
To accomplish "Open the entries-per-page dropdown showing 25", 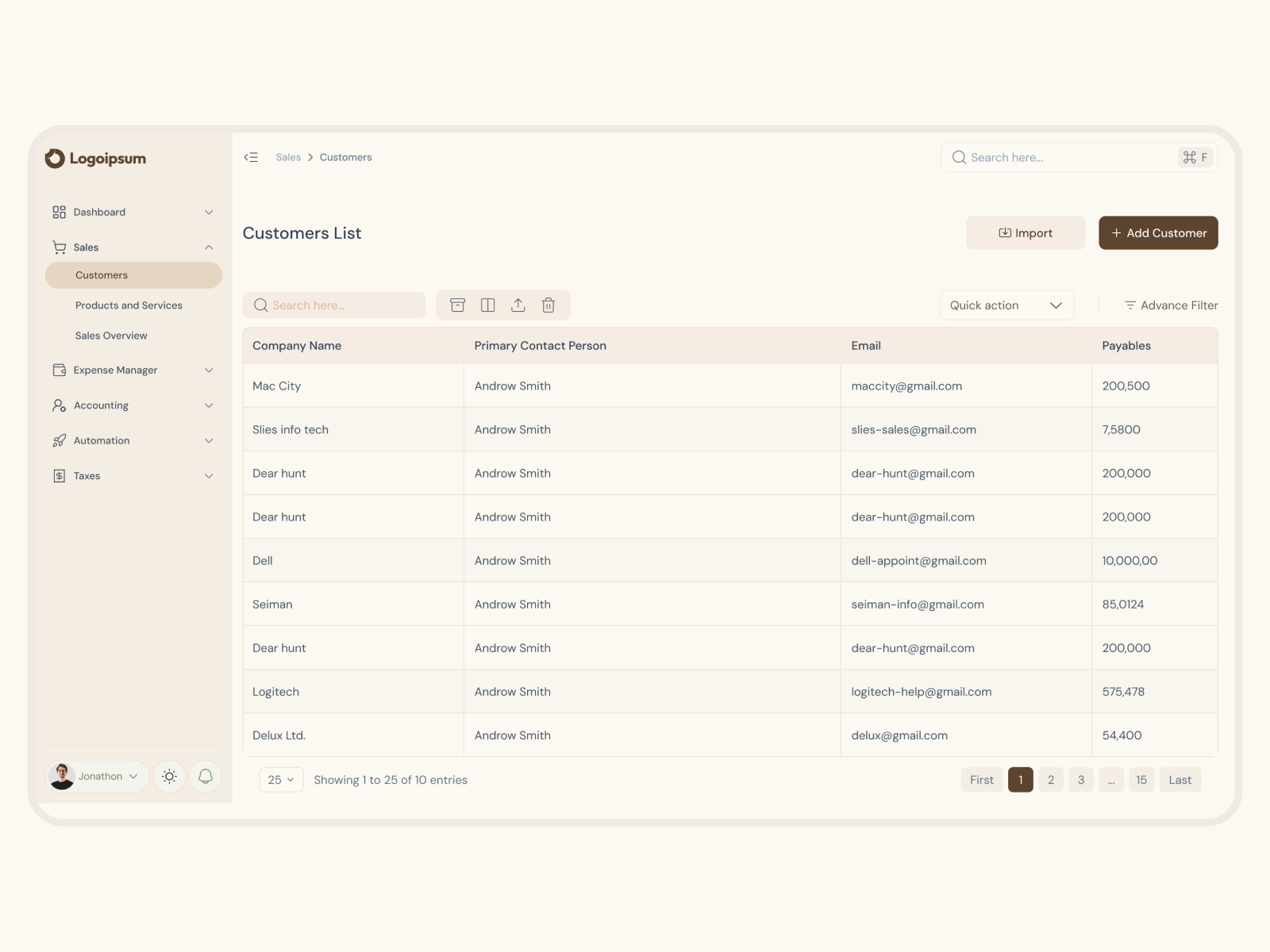I will tap(281, 780).
